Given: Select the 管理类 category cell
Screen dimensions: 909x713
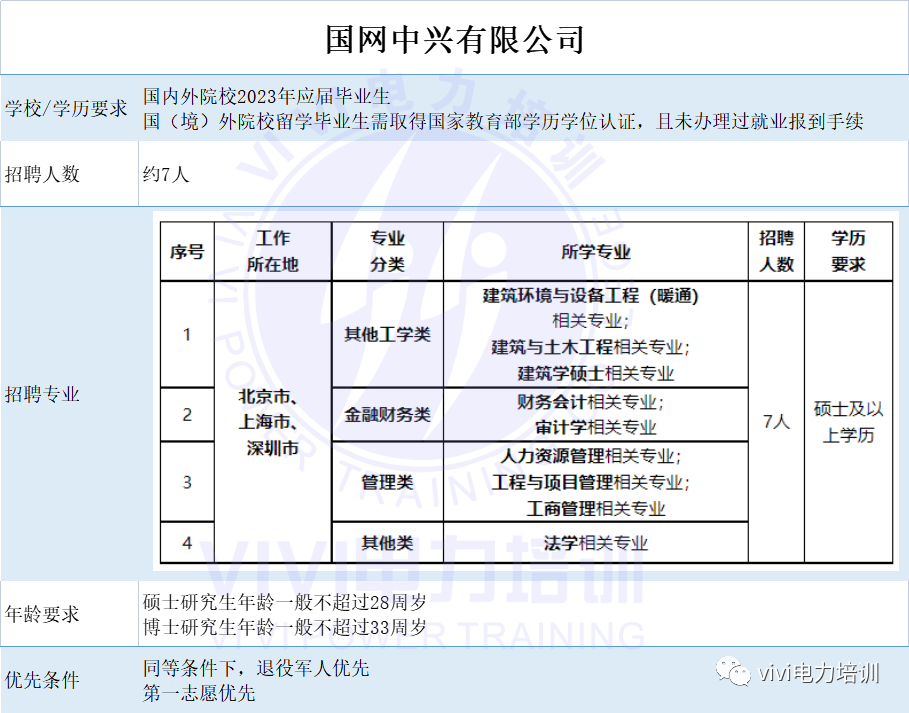Looking at the screenshot, I should [387, 482].
